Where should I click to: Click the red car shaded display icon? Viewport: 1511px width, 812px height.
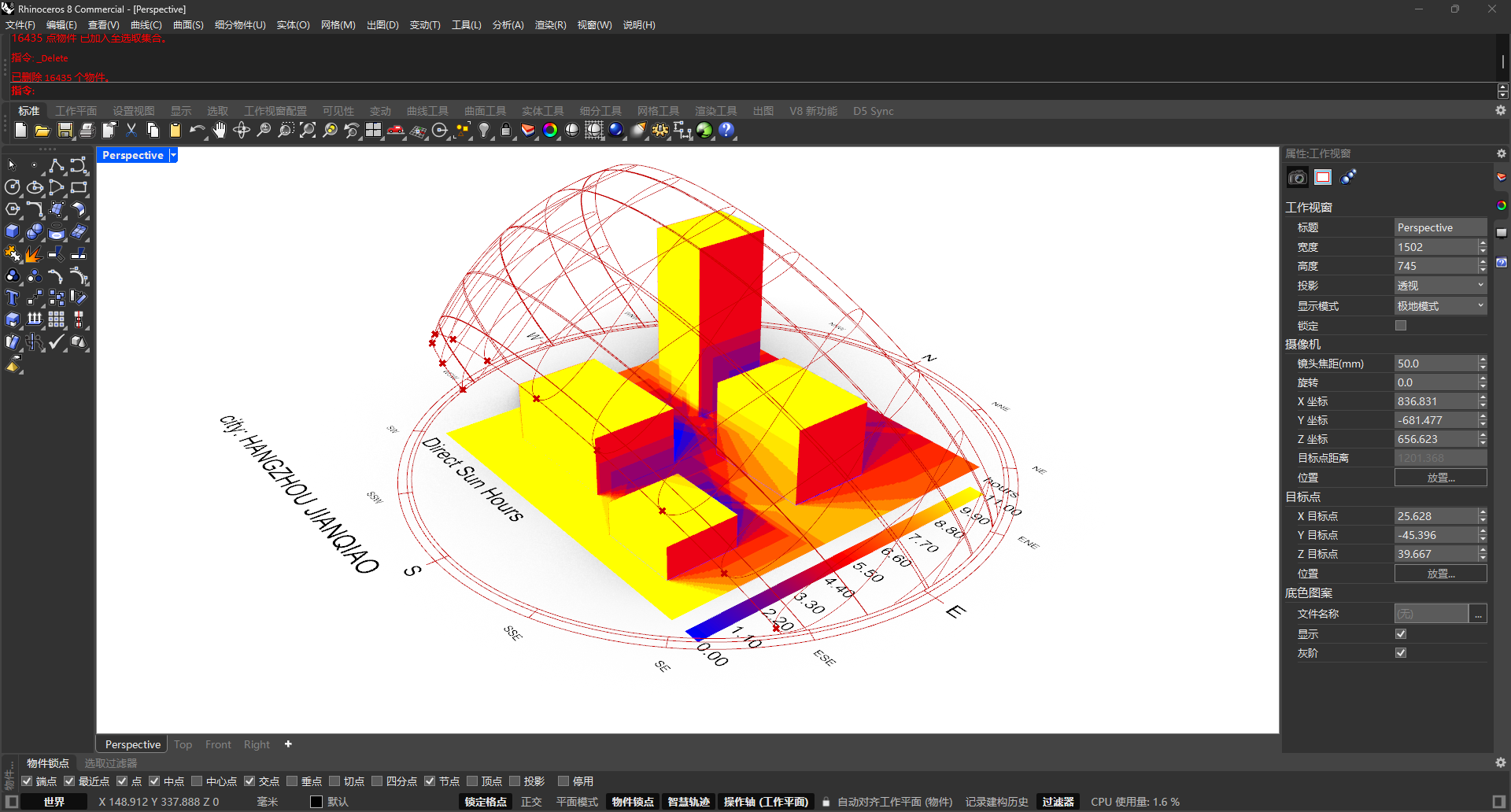(395, 131)
